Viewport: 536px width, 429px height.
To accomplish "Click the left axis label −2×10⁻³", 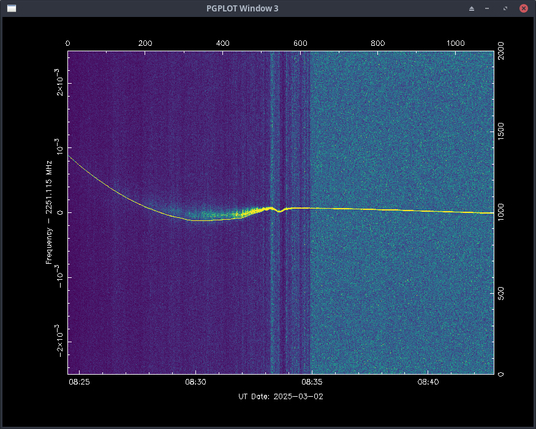I will [x=59, y=341].
